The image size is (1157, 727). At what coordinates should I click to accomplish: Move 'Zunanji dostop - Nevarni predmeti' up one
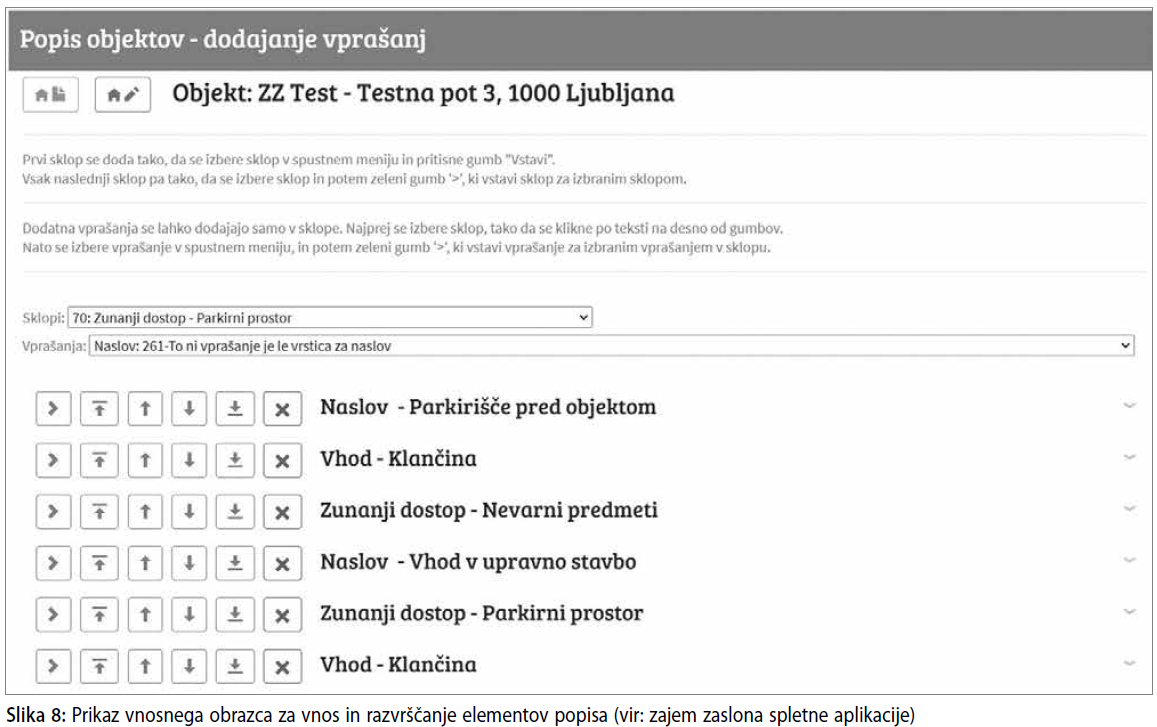pyautogui.click(x=145, y=511)
